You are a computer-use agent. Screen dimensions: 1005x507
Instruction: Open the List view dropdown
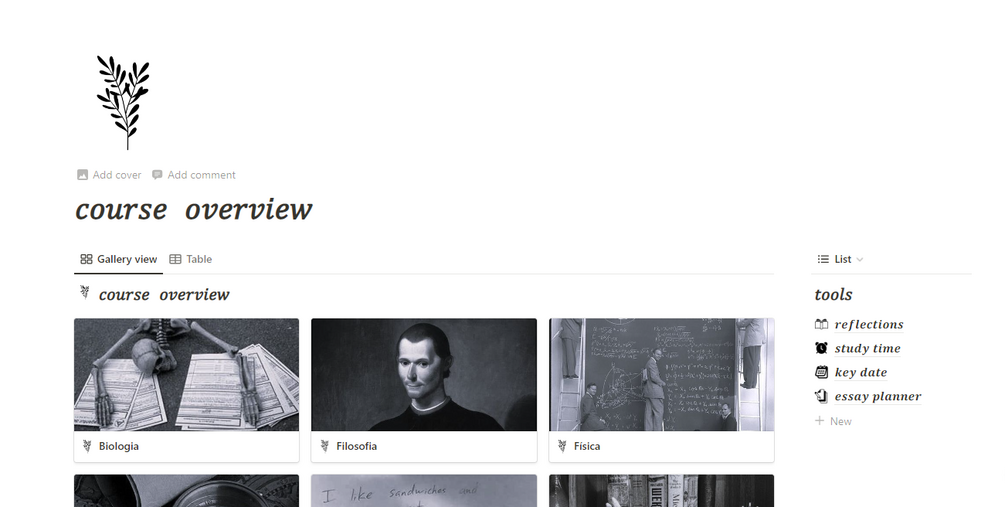(840, 259)
